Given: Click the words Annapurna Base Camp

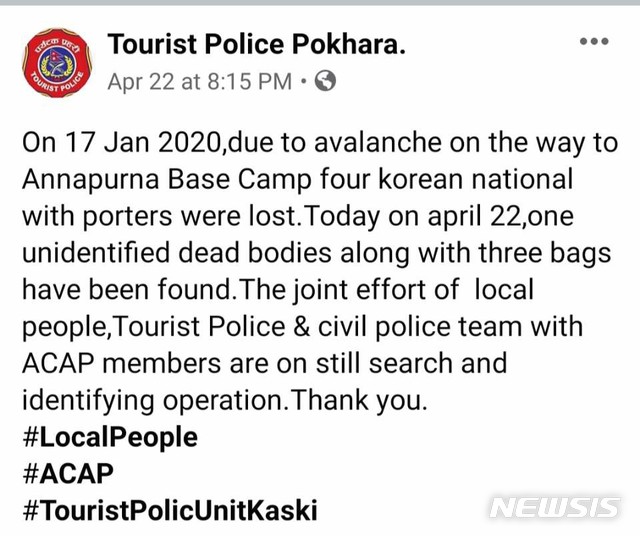Looking at the screenshot, I should [x=167, y=180].
